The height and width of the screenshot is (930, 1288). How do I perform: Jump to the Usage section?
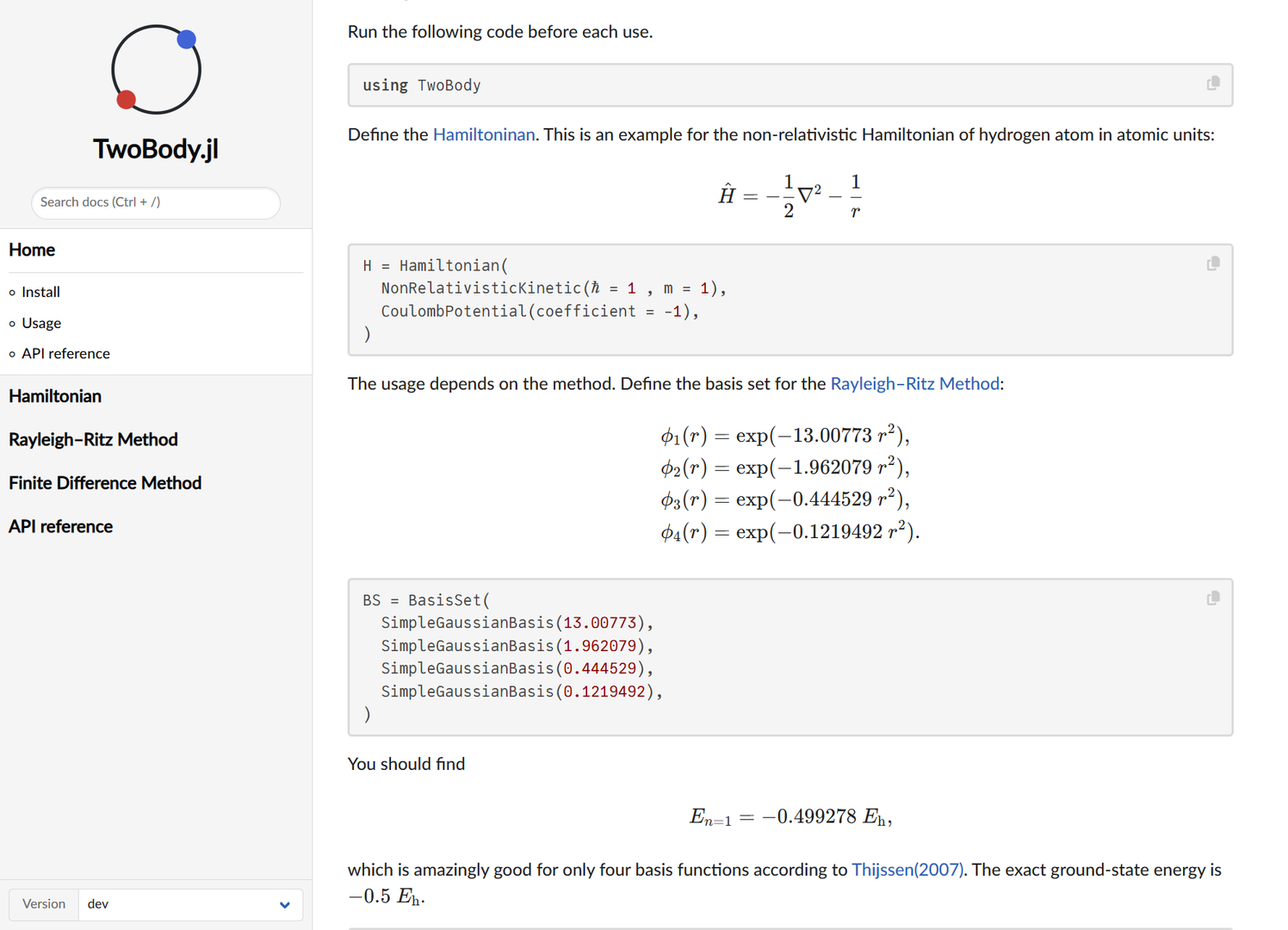pyautogui.click(x=41, y=323)
